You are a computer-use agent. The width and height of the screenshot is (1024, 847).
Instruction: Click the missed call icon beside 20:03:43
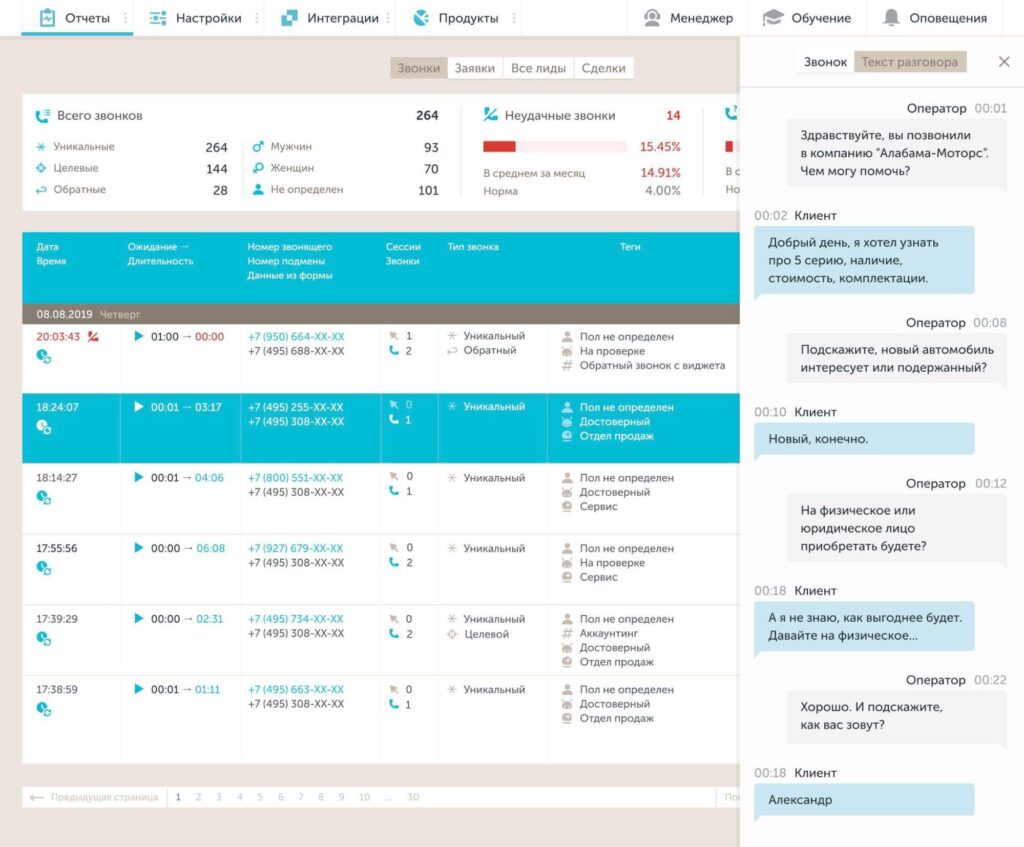pos(93,337)
